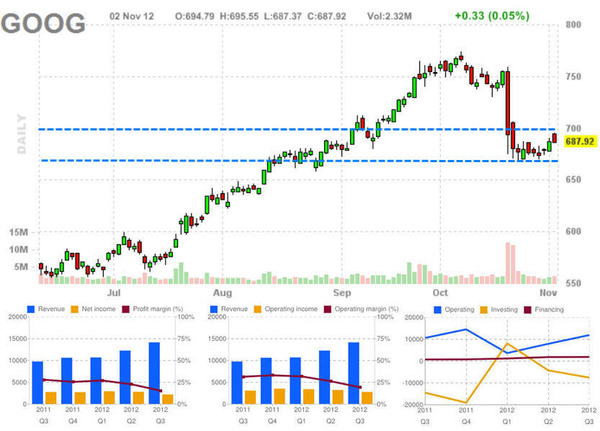
Task: Click the maroon Financing legend swatch
Action: coord(528,310)
